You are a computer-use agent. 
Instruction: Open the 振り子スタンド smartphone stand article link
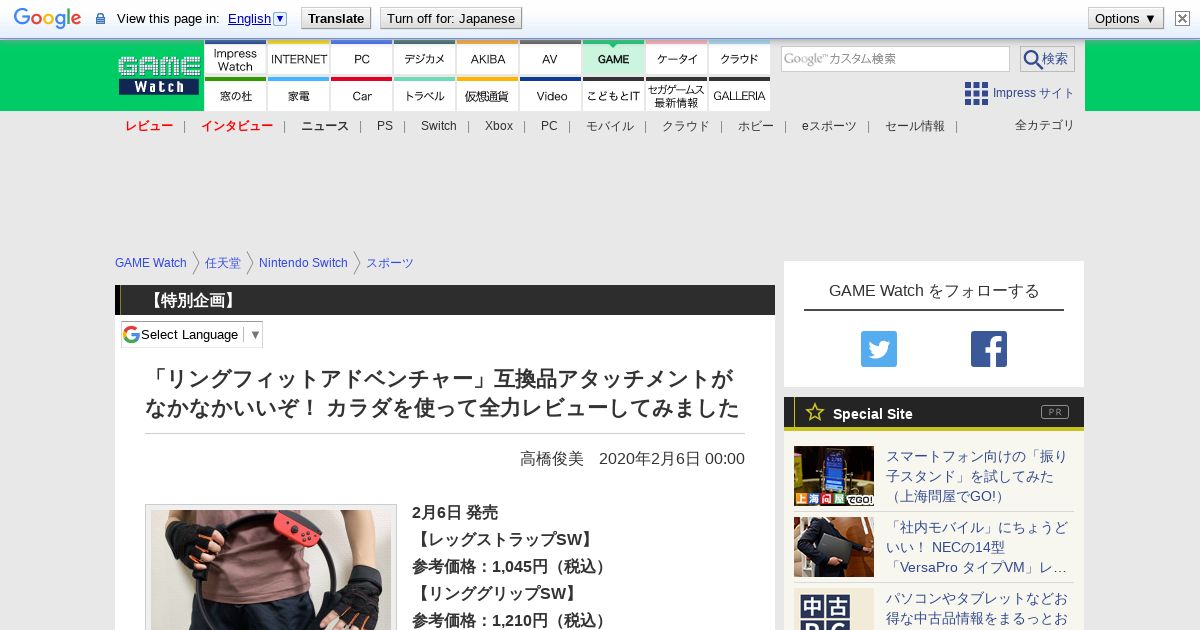click(978, 476)
